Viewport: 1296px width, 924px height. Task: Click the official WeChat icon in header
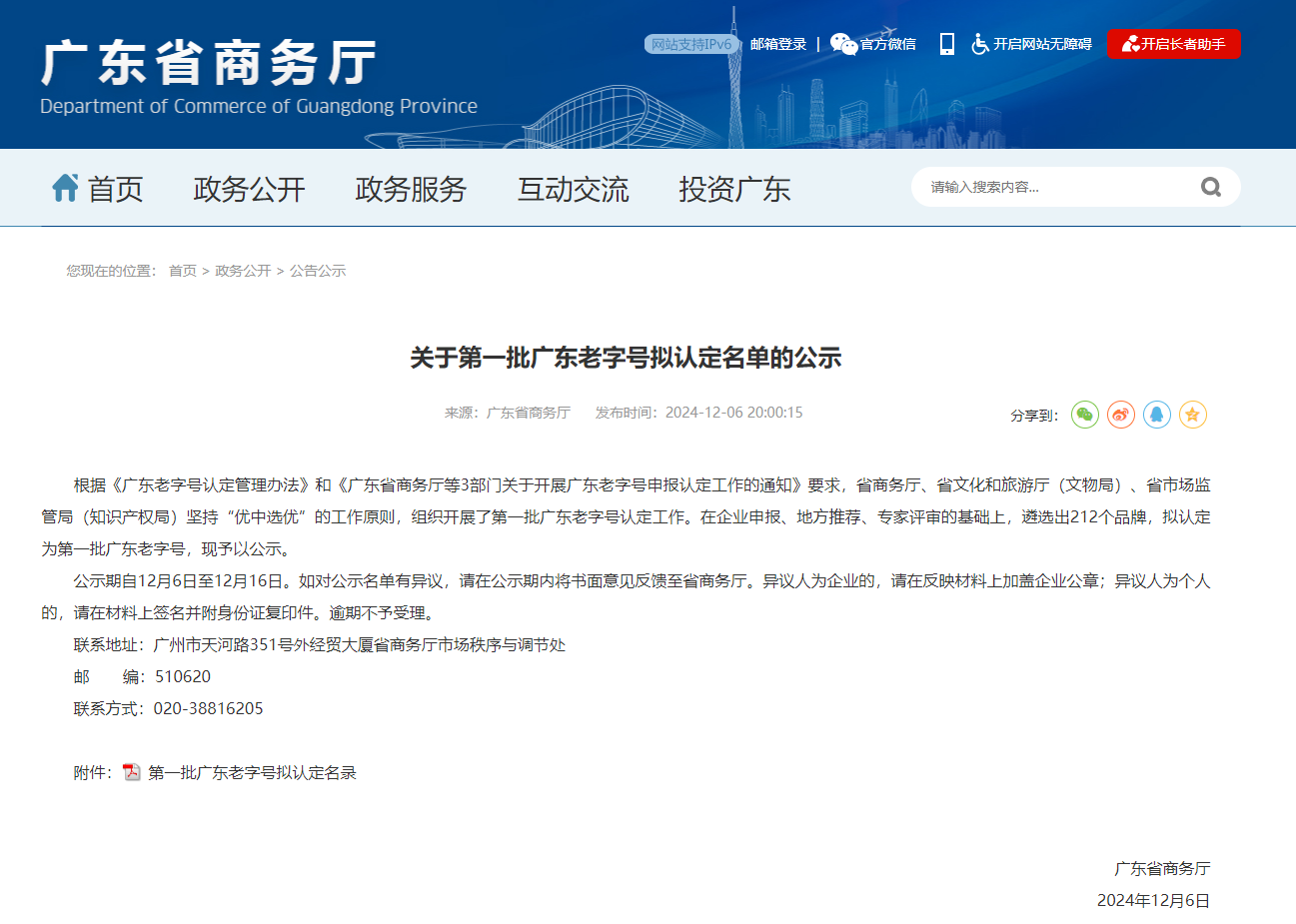843,44
